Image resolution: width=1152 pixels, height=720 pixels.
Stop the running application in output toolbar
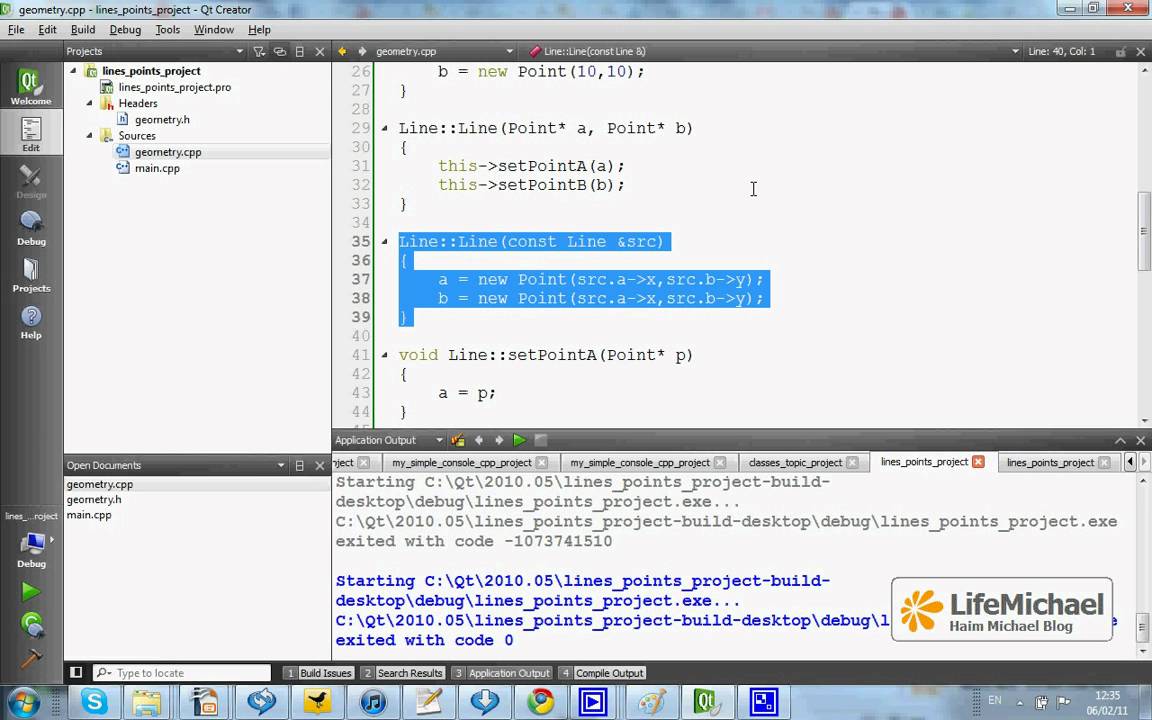pyautogui.click(x=541, y=440)
